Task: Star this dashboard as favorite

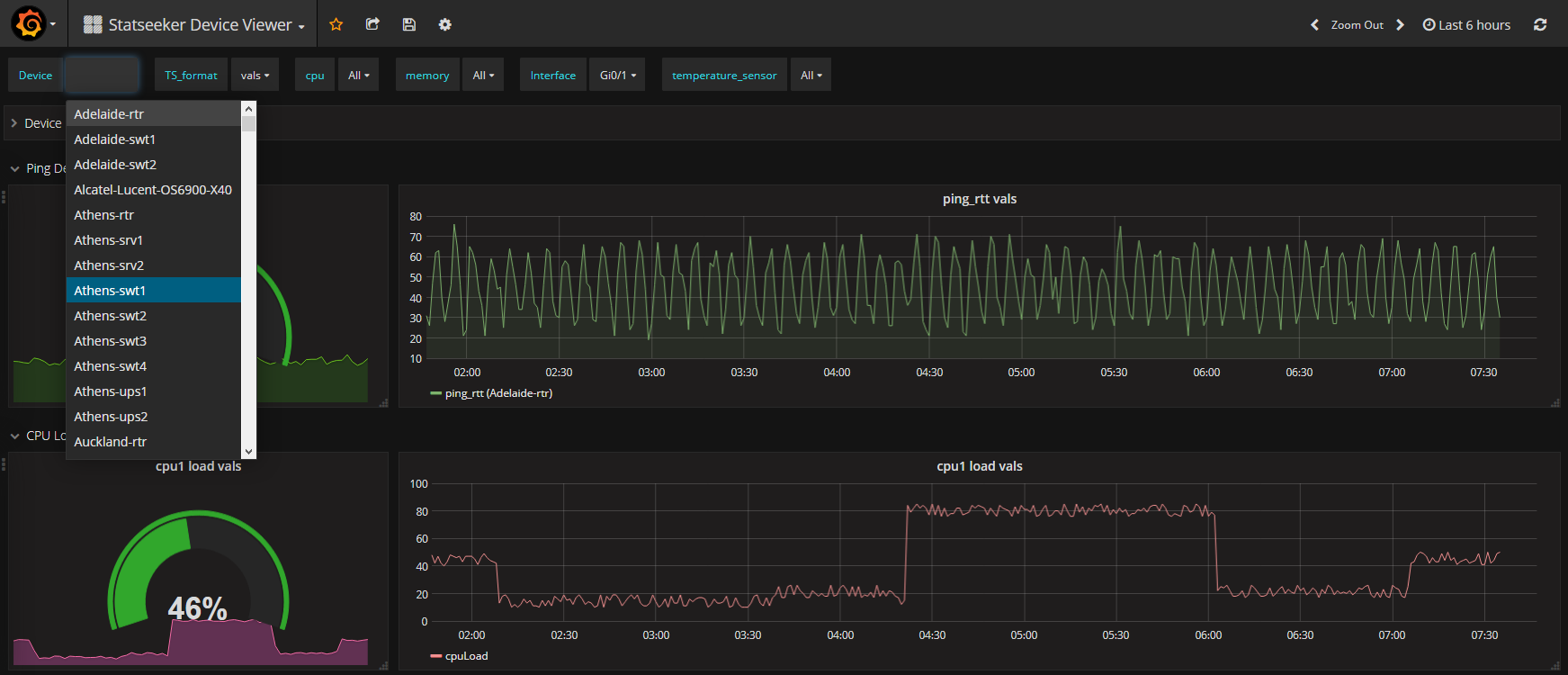Action: [336, 24]
